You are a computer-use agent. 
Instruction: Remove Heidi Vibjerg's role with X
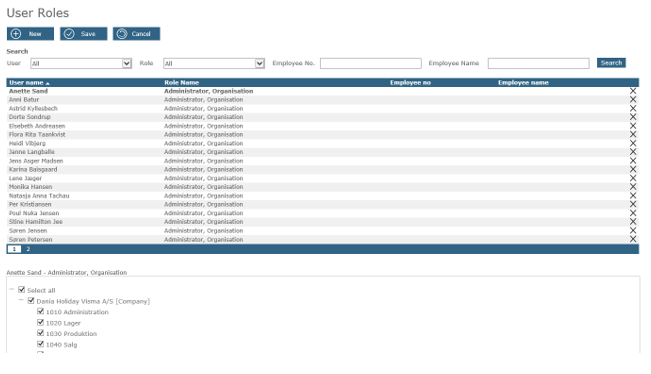tap(633, 143)
